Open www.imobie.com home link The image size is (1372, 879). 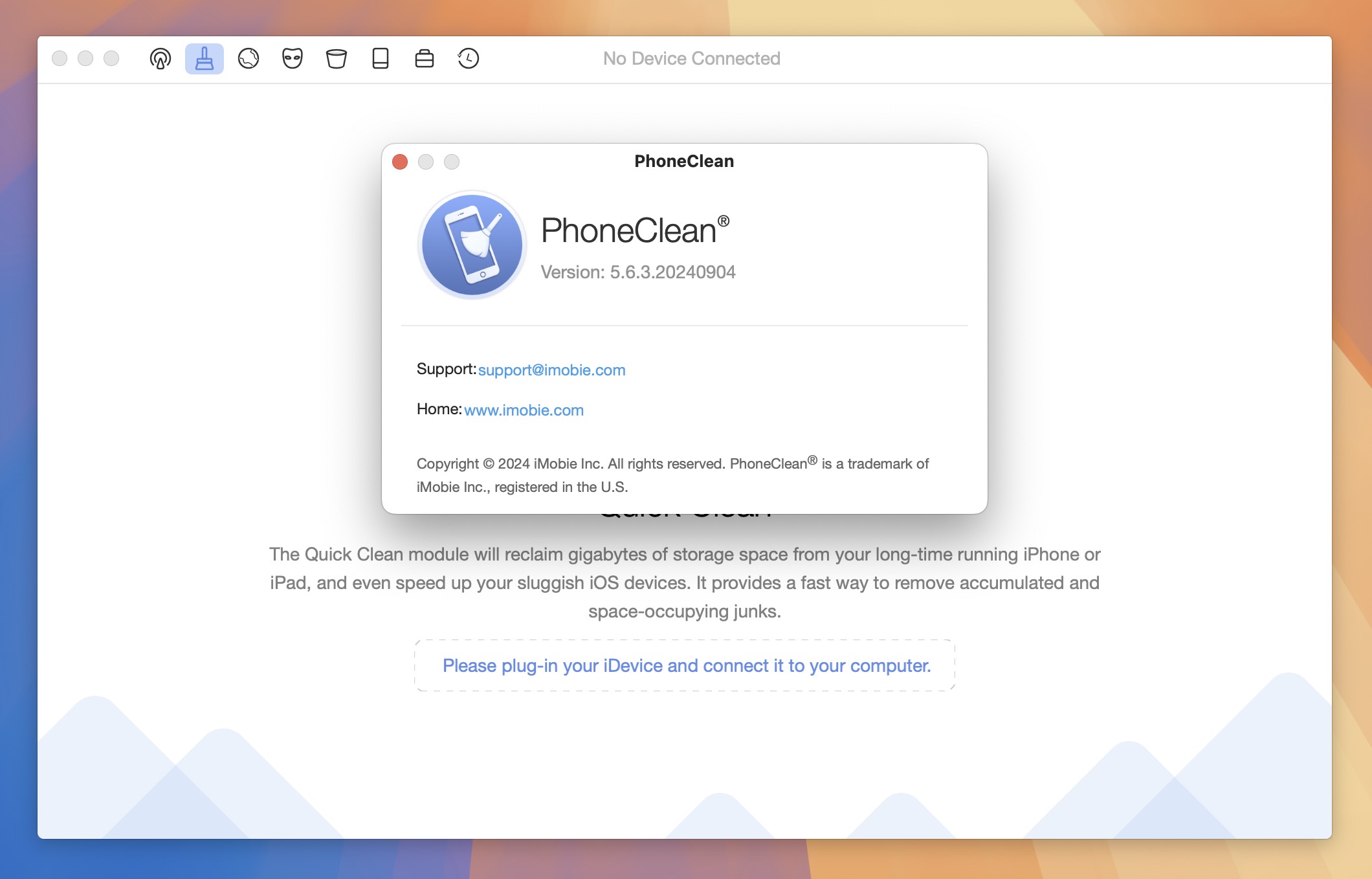click(x=524, y=410)
